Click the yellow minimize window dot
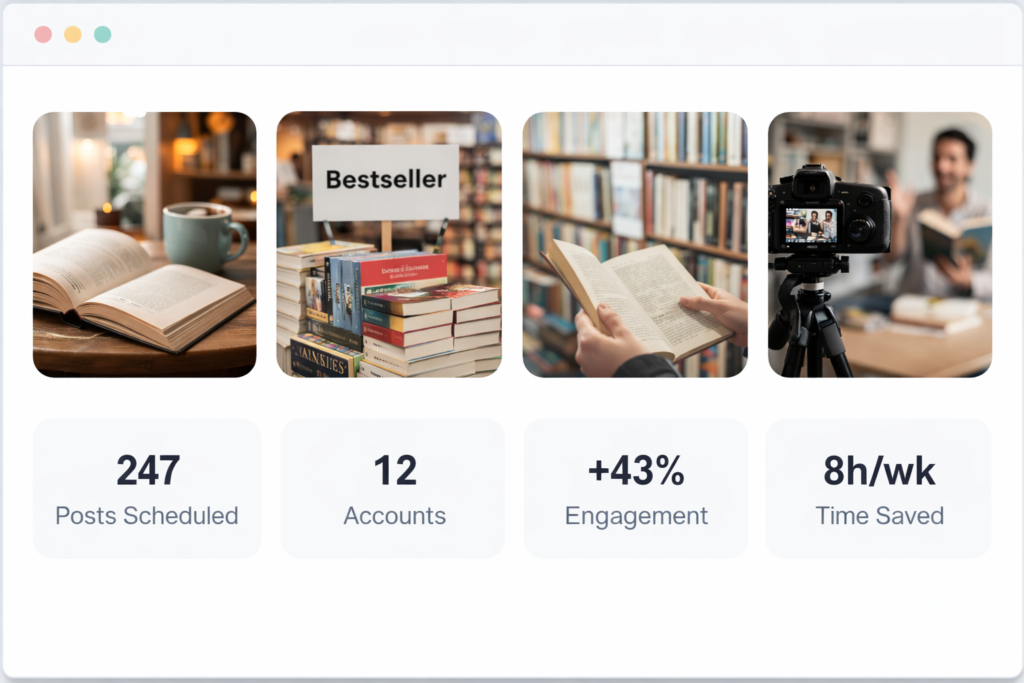 [x=73, y=35]
